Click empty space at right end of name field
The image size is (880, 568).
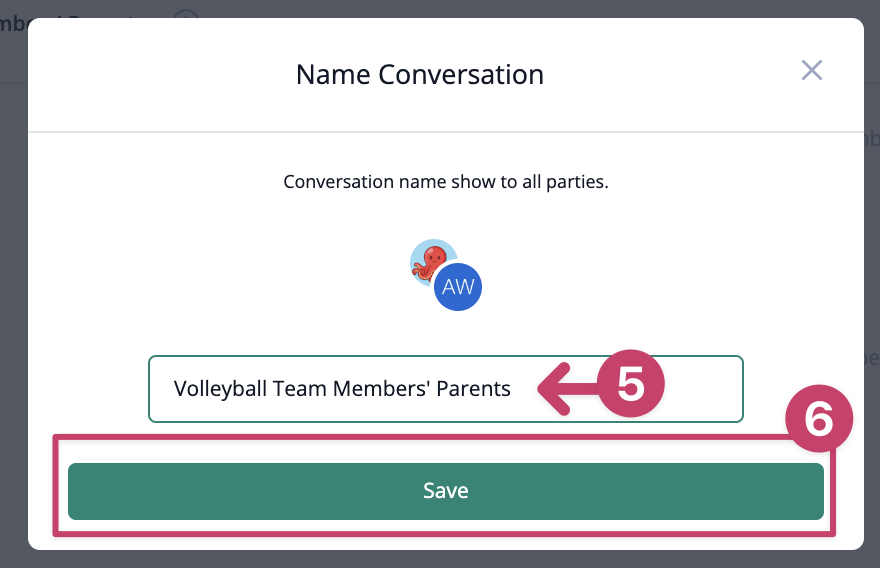tap(704, 388)
